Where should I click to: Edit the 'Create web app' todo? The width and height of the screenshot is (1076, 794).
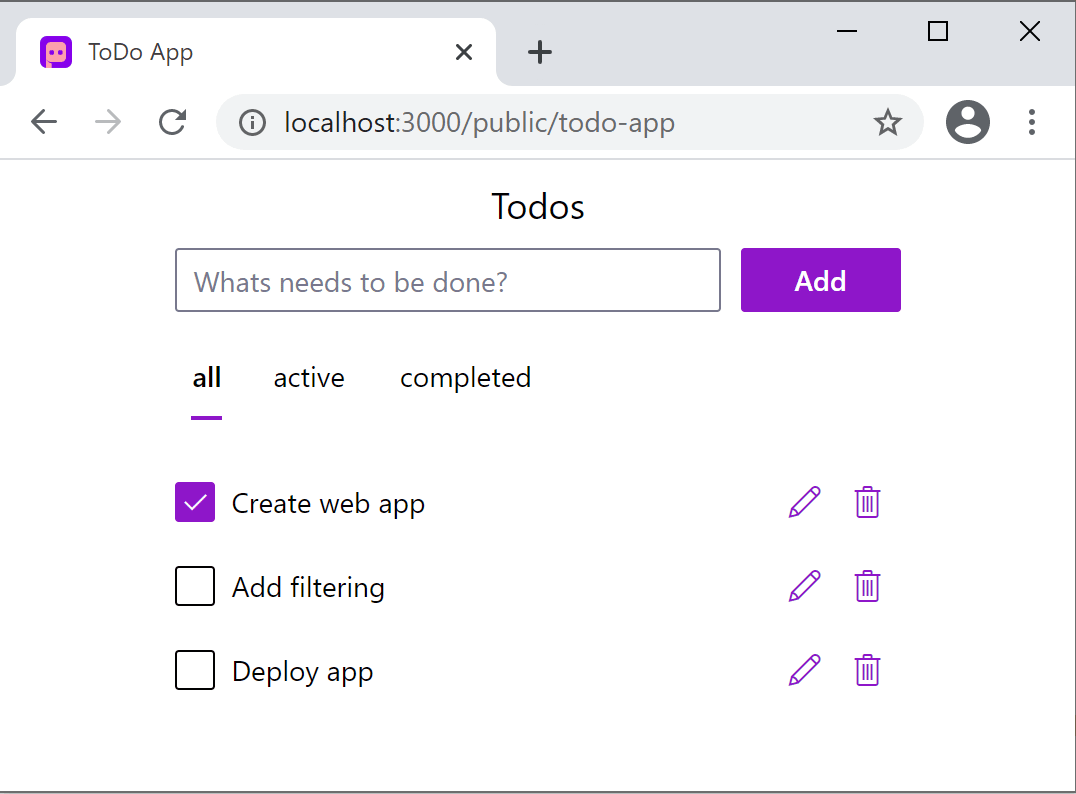[x=804, y=502]
